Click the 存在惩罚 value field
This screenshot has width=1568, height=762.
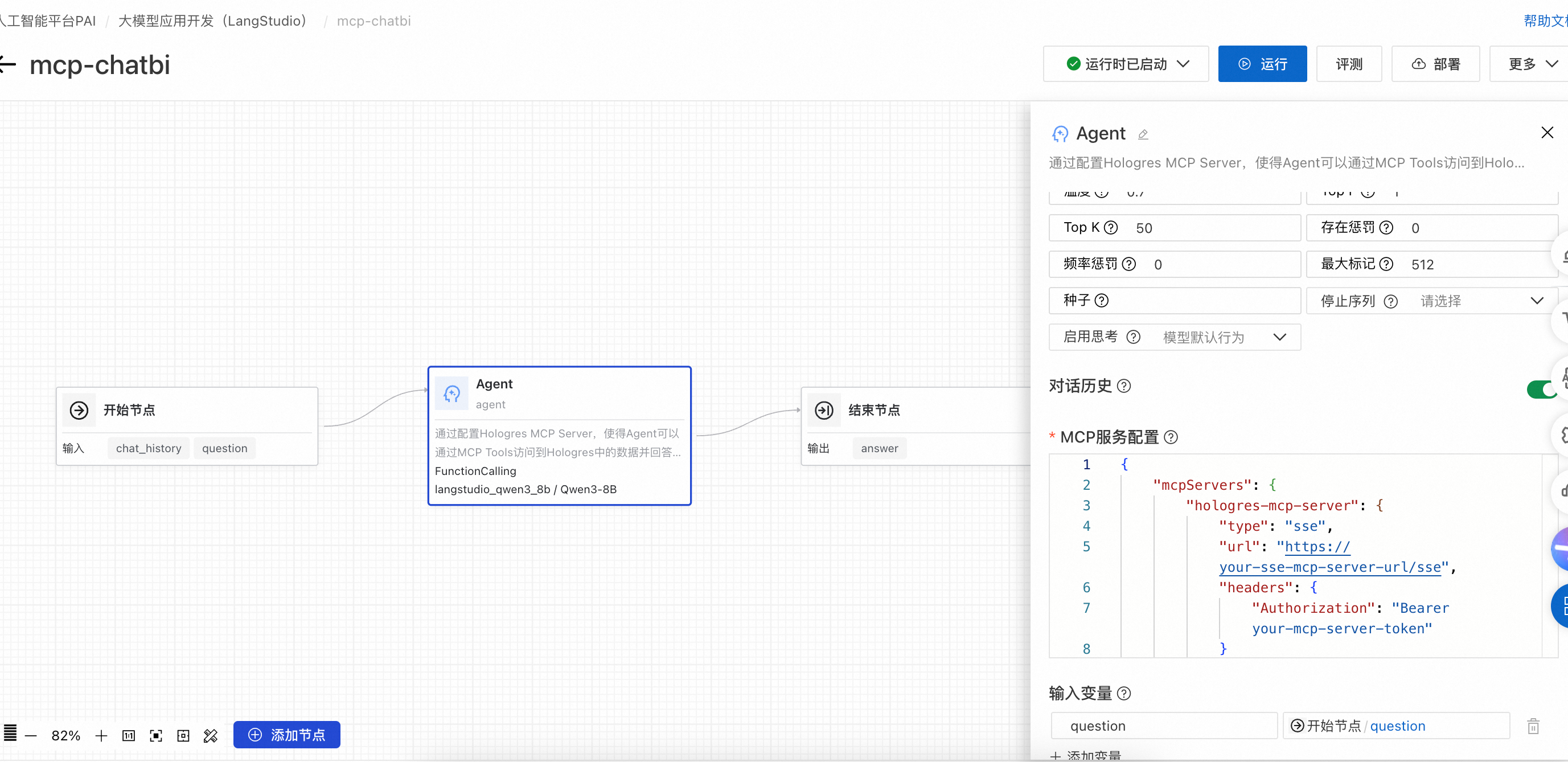tap(1432, 228)
